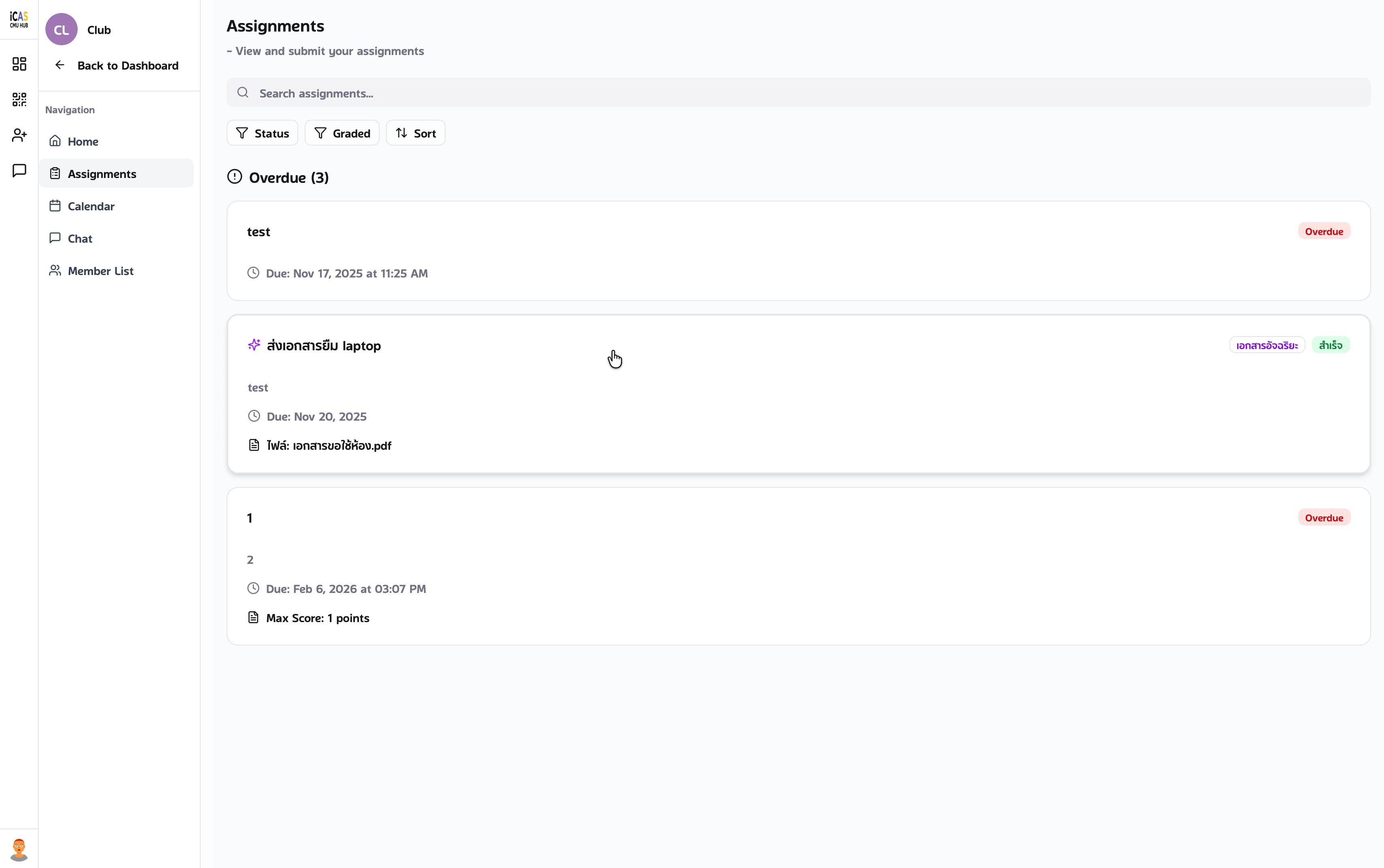The image size is (1384, 868).
Task: Click the clock icon beside Due: Feb 6, 2026
Action: click(253, 588)
